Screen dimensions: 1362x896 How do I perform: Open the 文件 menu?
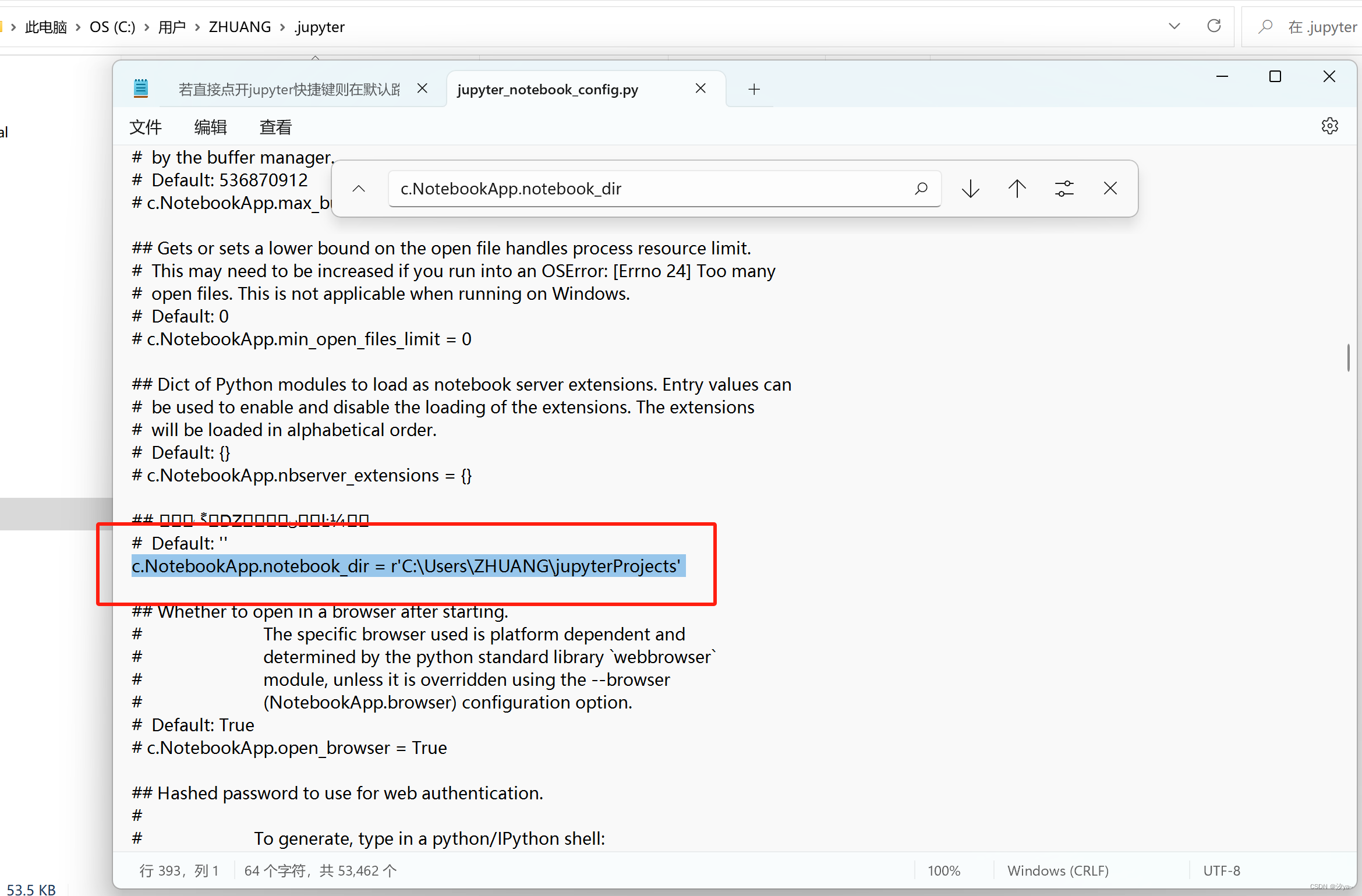(145, 127)
